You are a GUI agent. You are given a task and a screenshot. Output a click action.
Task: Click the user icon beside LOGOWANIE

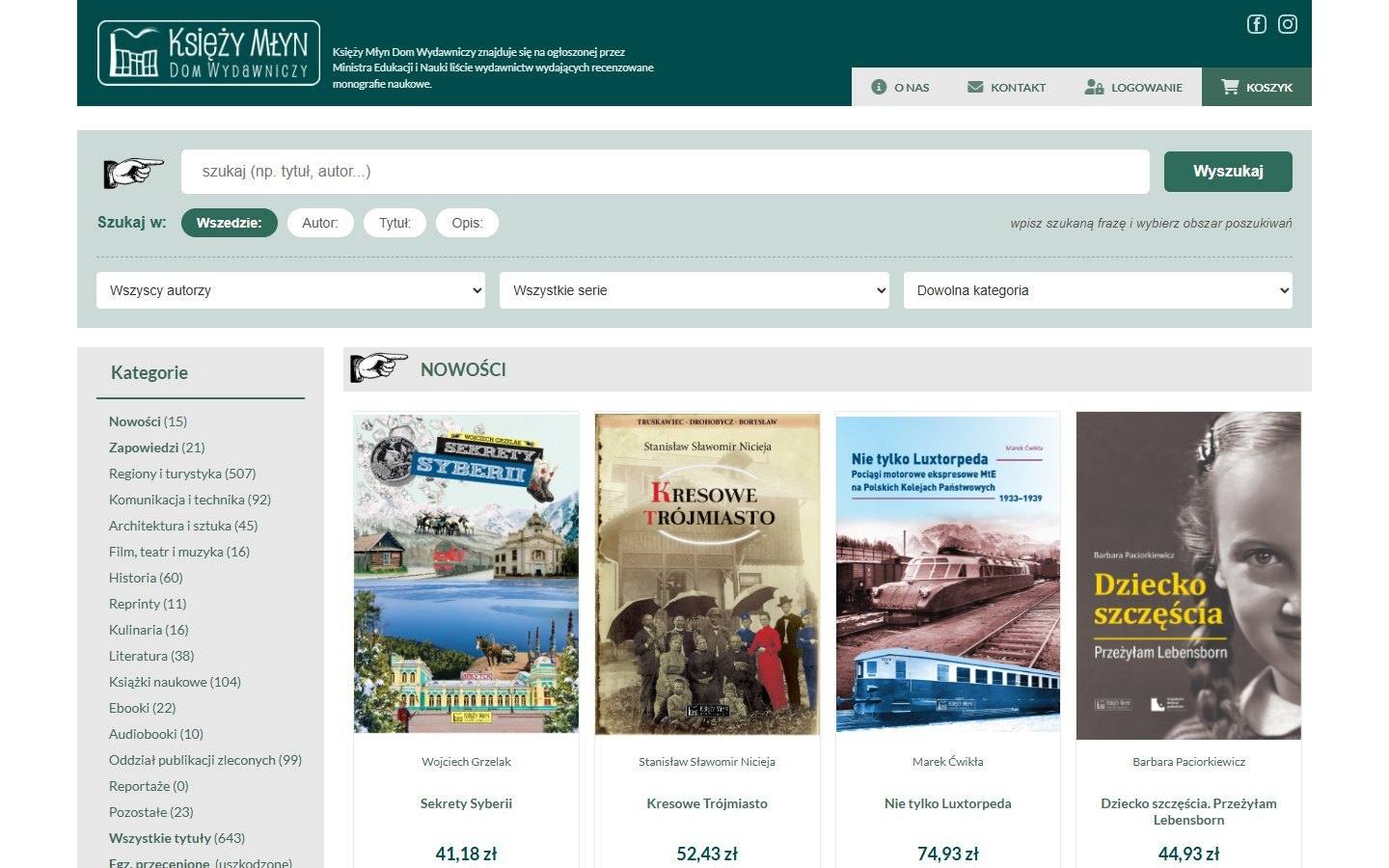point(1094,87)
